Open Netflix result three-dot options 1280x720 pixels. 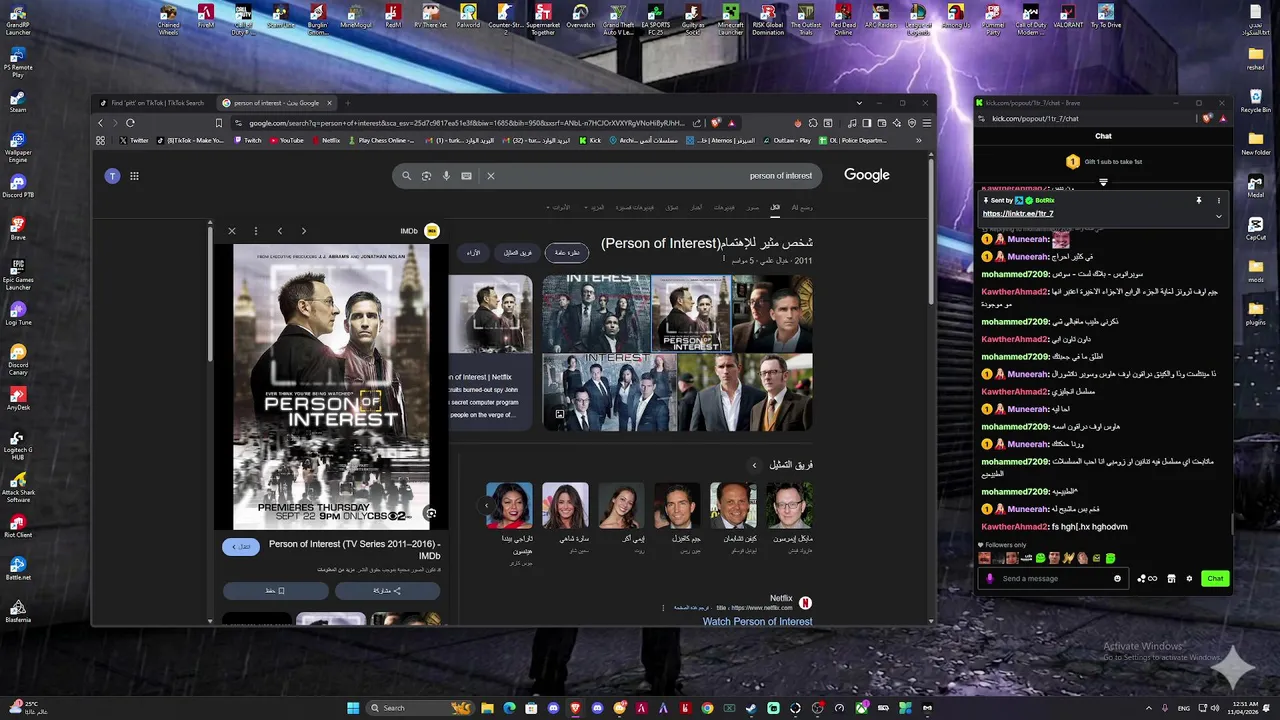[x=663, y=607]
